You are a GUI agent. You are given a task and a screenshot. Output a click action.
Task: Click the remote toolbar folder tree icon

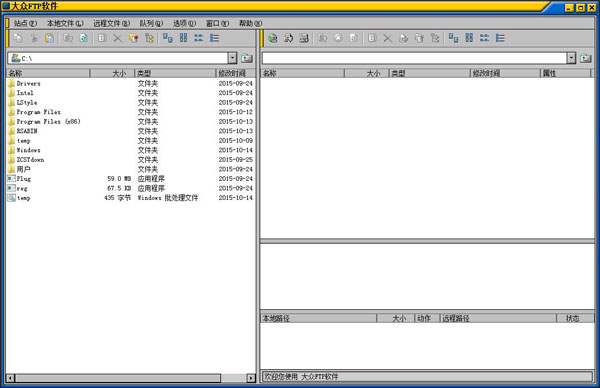pos(435,38)
